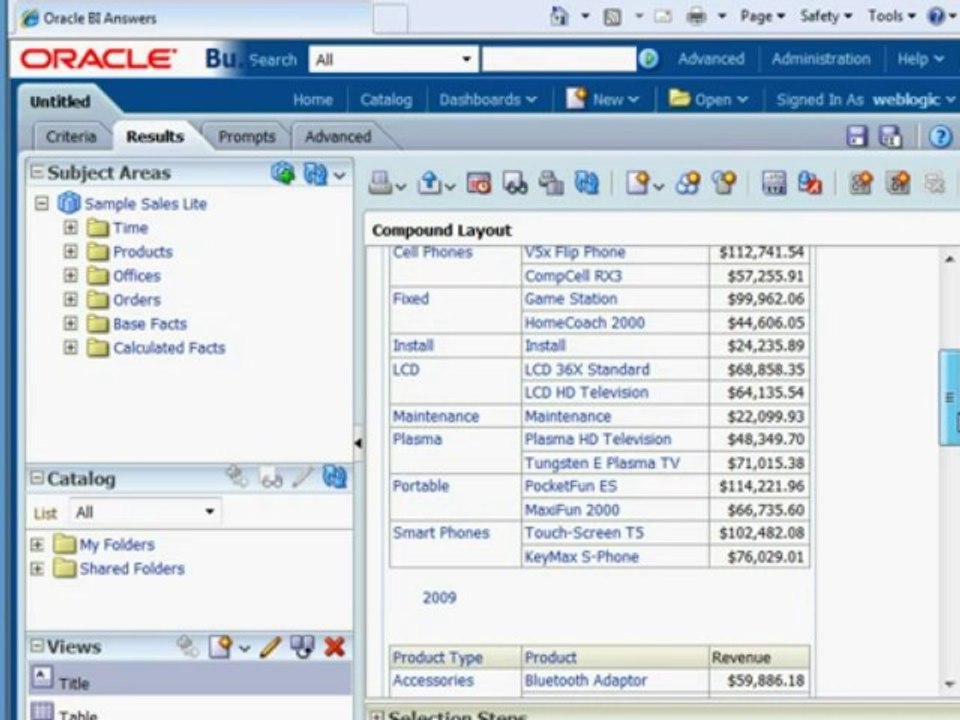Click the export analysis toolbar icon
Viewport: 960px width, 720px height.
(430, 182)
